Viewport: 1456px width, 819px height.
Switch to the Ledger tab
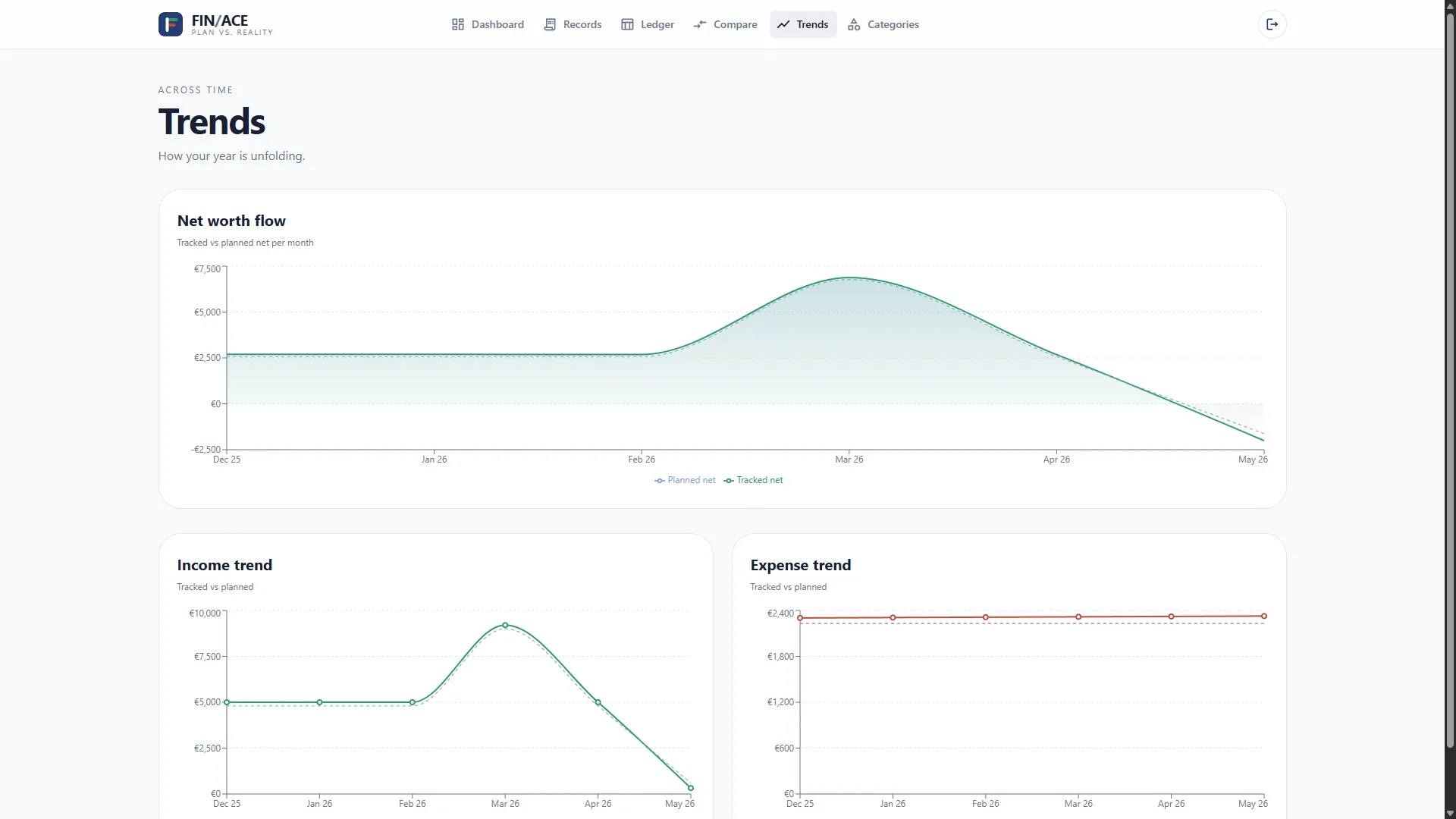coord(648,24)
